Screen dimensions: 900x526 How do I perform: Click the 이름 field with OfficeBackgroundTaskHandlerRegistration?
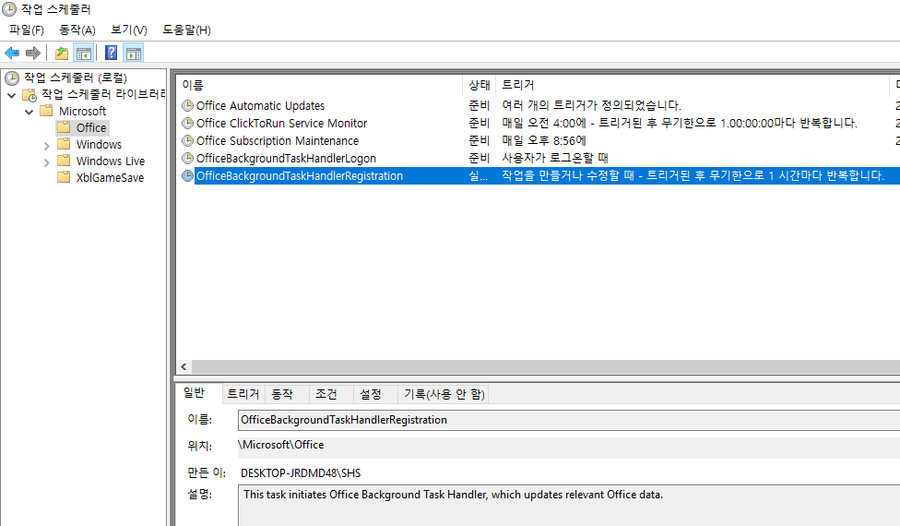click(x=569, y=420)
